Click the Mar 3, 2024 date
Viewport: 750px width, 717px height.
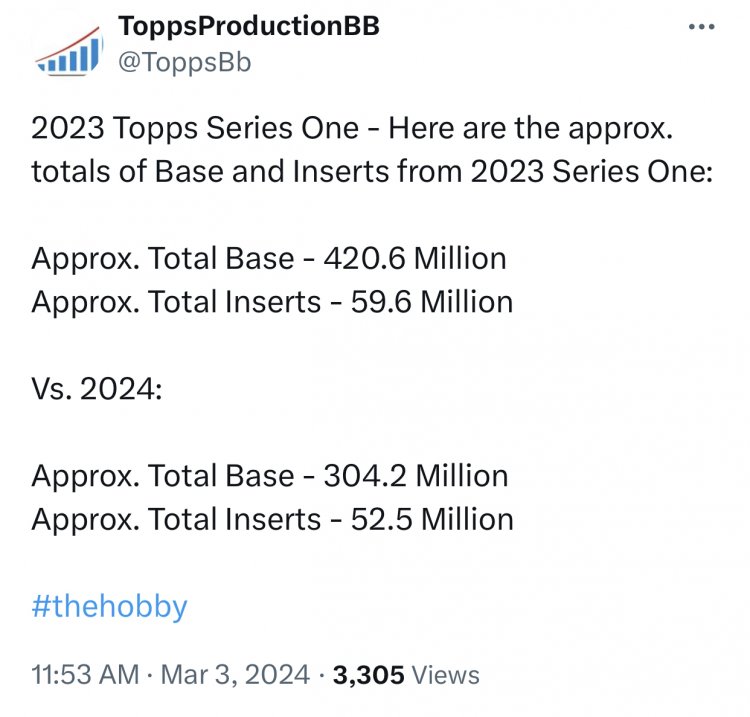point(235,674)
